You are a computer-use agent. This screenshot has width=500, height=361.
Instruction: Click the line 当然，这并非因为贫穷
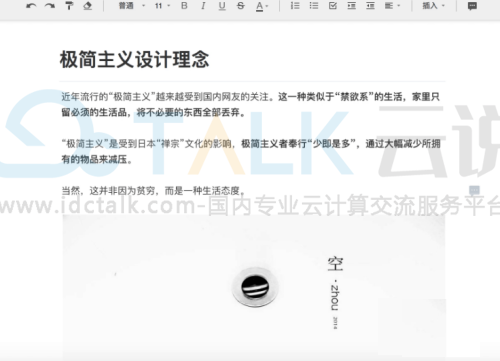pos(153,191)
